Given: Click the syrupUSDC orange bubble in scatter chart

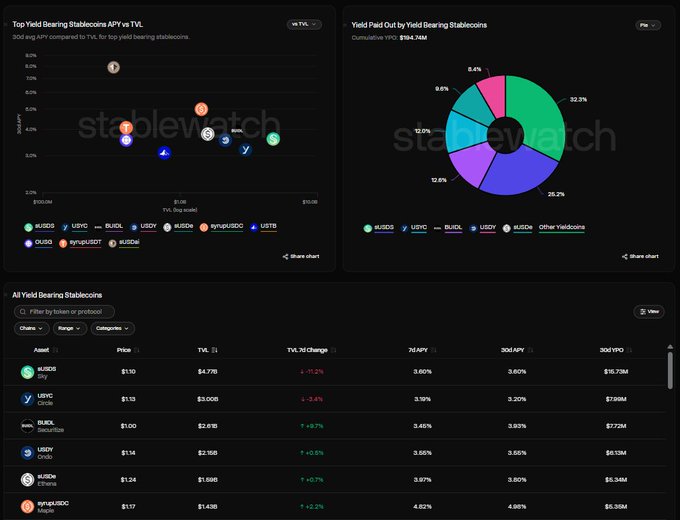Looking at the screenshot, I should [201, 109].
